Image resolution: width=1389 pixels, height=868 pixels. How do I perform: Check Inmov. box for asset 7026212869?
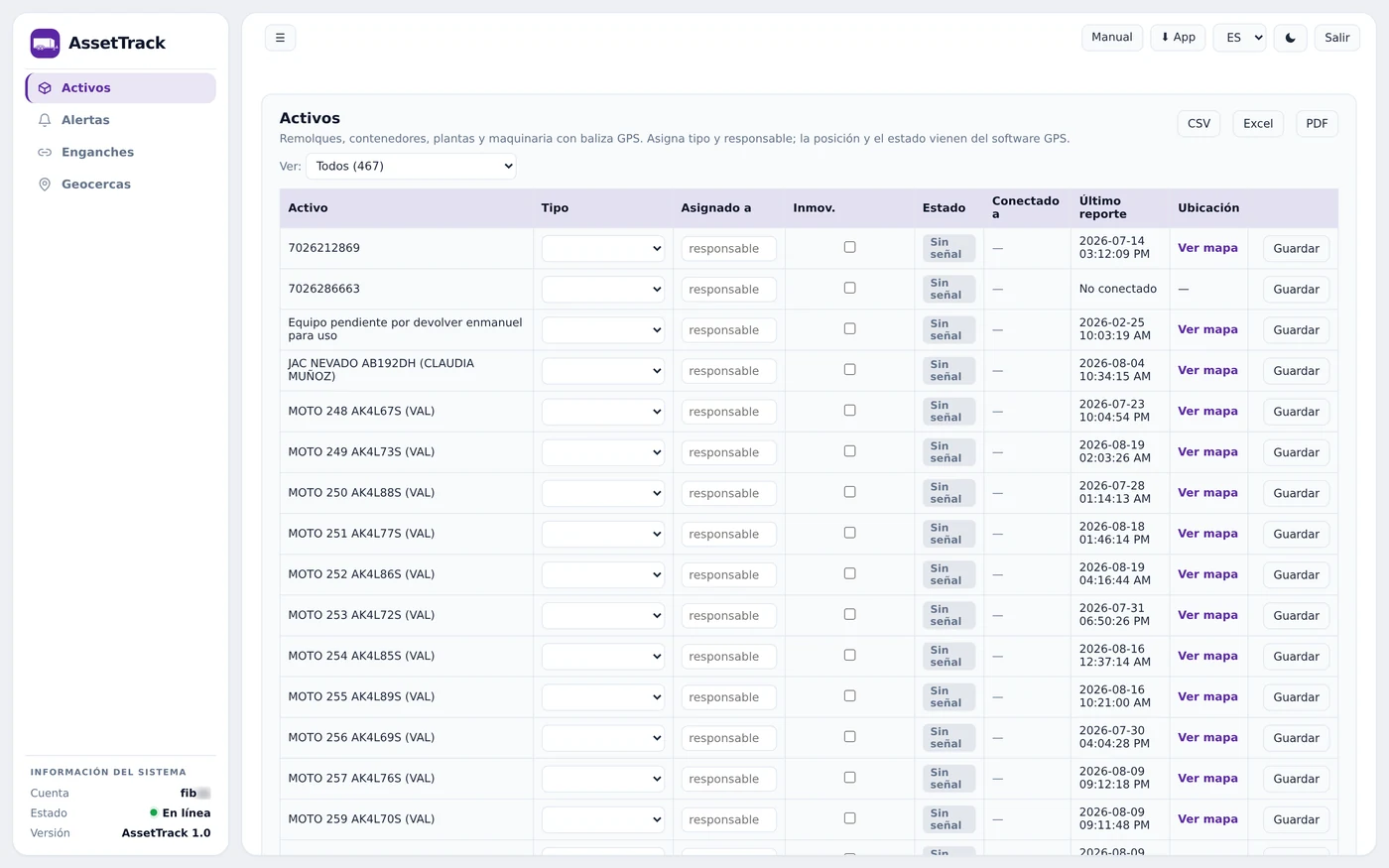coord(849,247)
